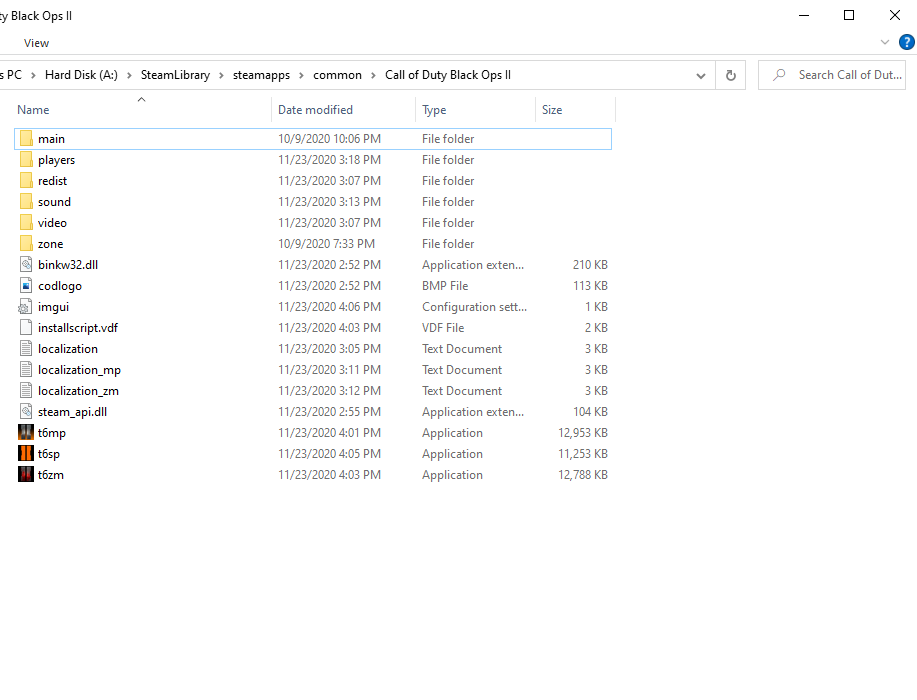Sort files by Size column header

(x=552, y=110)
